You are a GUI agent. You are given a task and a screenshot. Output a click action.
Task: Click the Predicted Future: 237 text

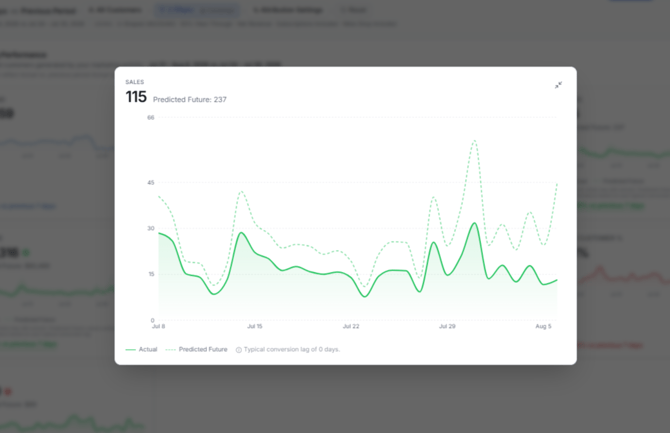click(190, 100)
